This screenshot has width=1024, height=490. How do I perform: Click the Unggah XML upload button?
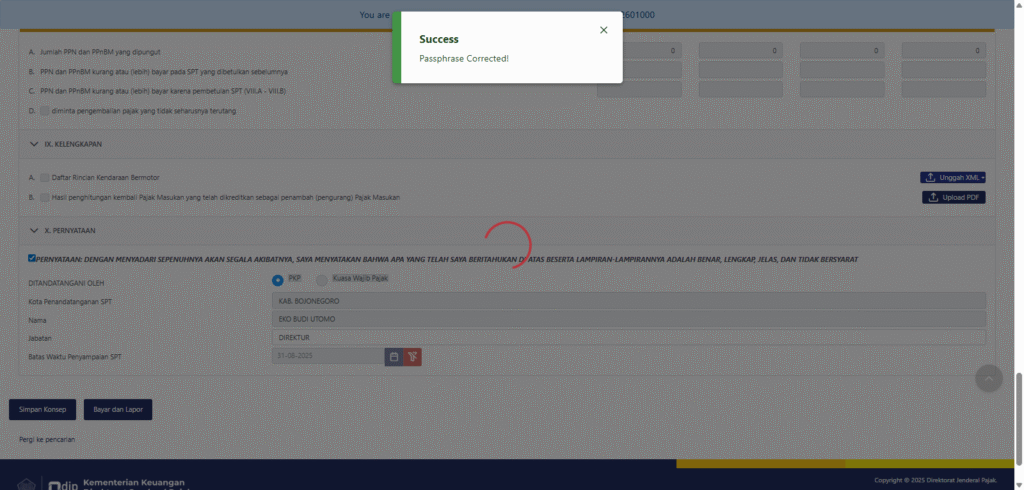click(x=953, y=178)
